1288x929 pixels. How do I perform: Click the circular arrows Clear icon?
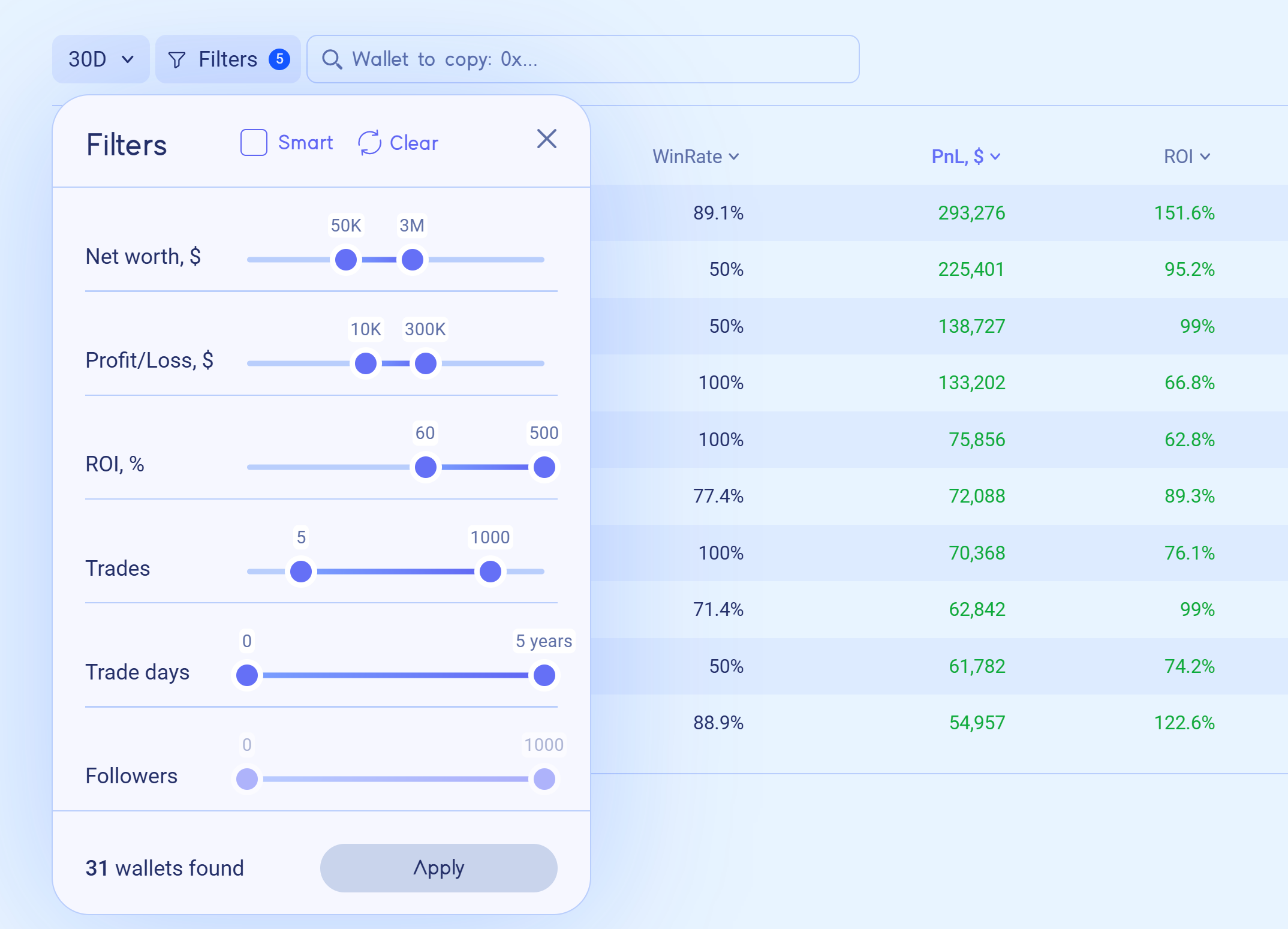369,143
